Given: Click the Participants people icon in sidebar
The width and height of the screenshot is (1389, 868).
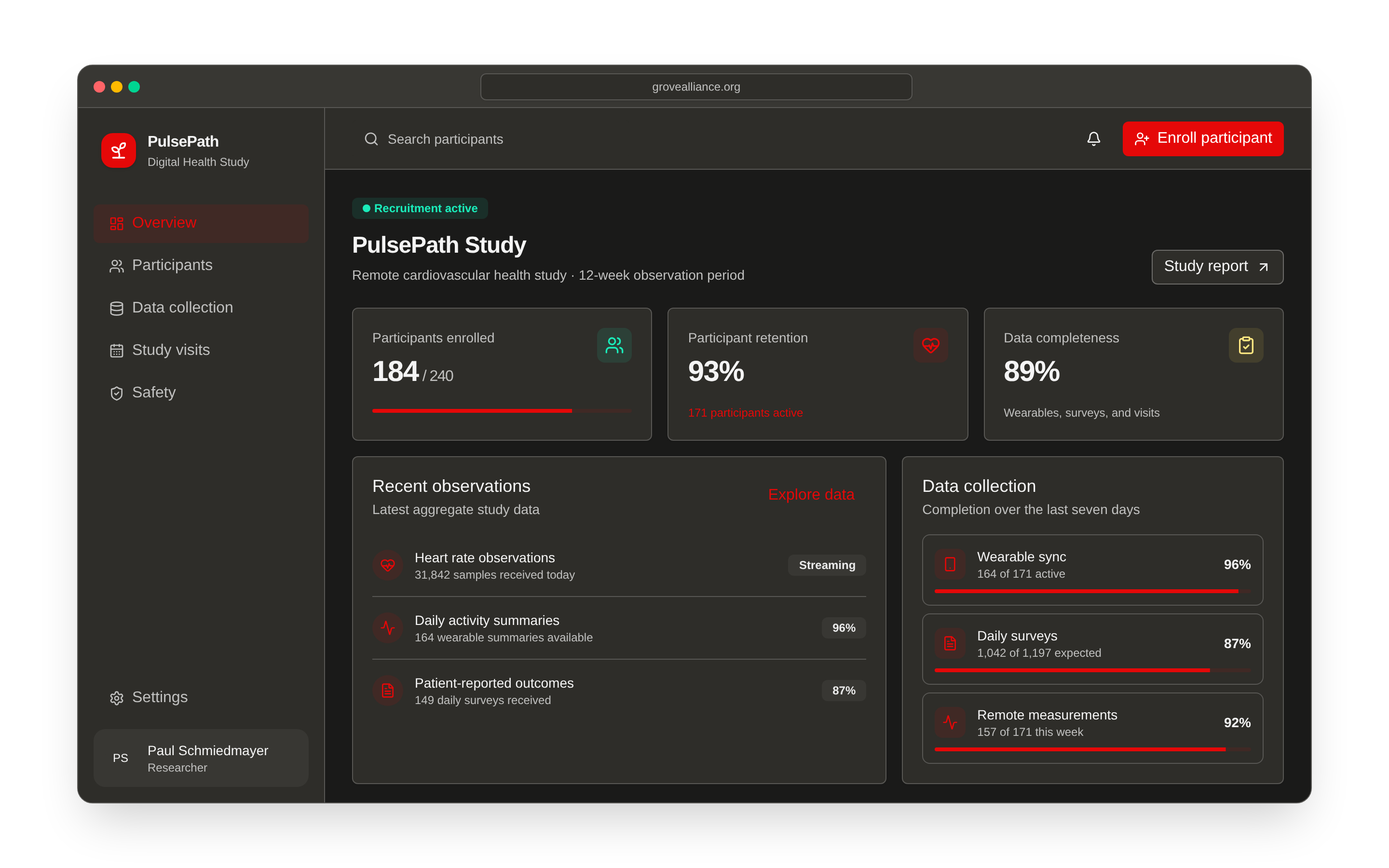Looking at the screenshot, I should coord(117,266).
